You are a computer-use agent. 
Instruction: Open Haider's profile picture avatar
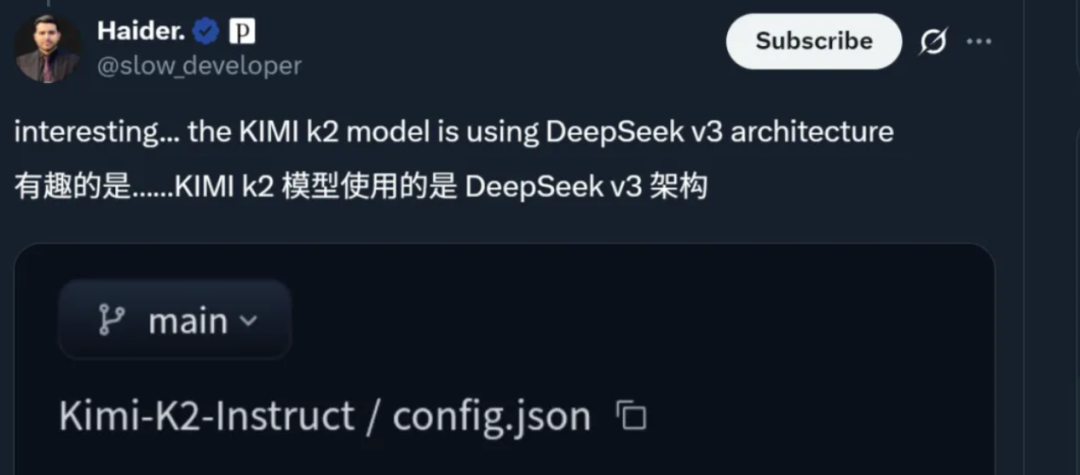tap(48, 48)
